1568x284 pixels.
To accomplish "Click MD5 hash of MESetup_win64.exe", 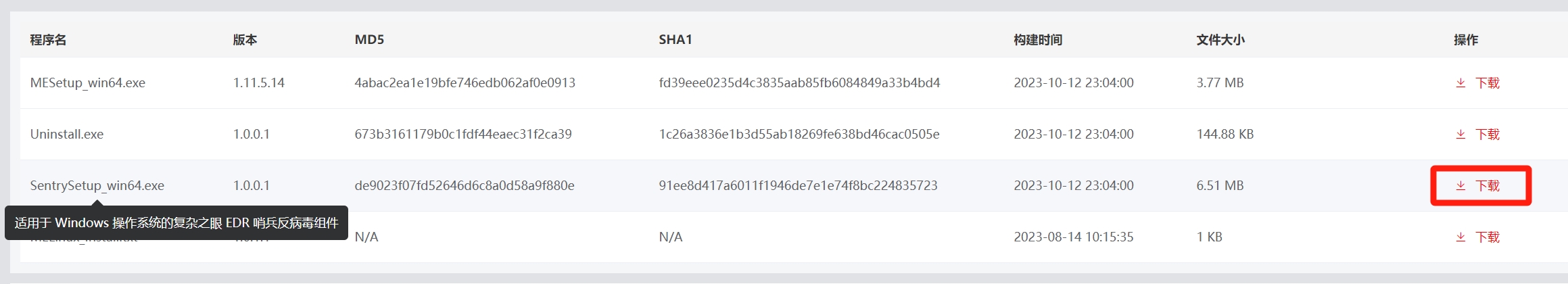I will pos(465,82).
